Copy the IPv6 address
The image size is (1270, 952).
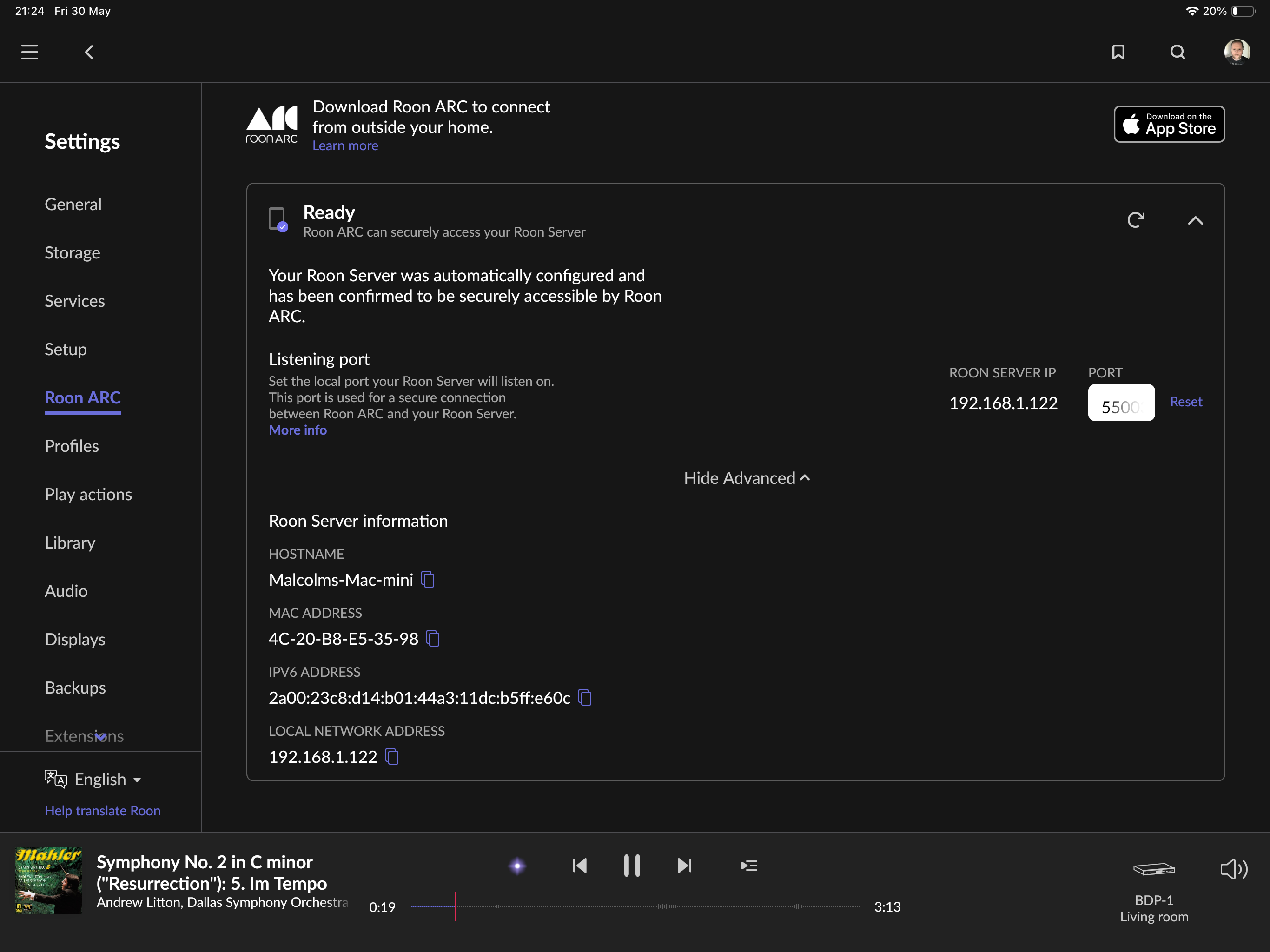click(584, 698)
